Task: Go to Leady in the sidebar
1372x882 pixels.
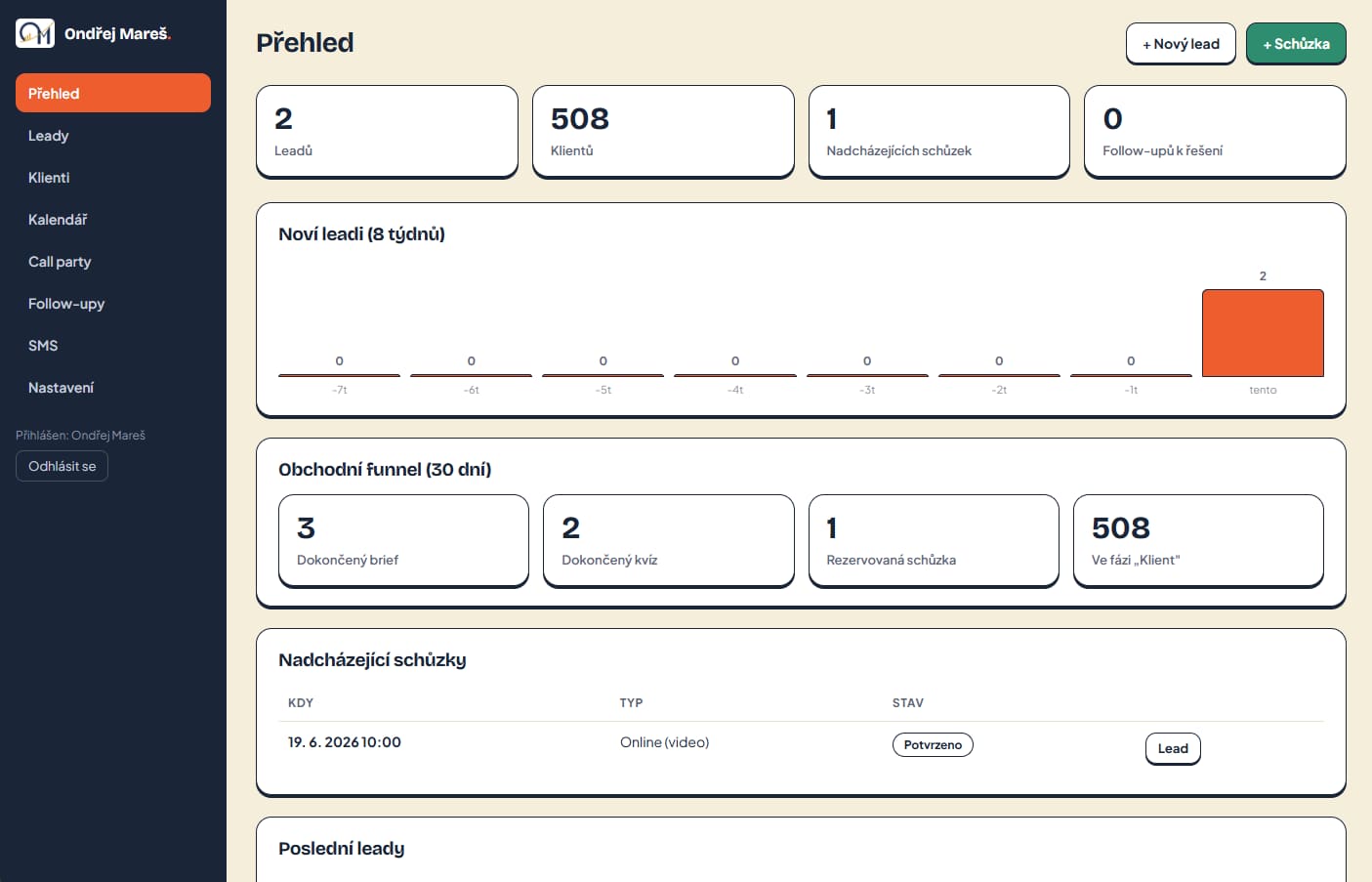Action: click(x=113, y=135)
